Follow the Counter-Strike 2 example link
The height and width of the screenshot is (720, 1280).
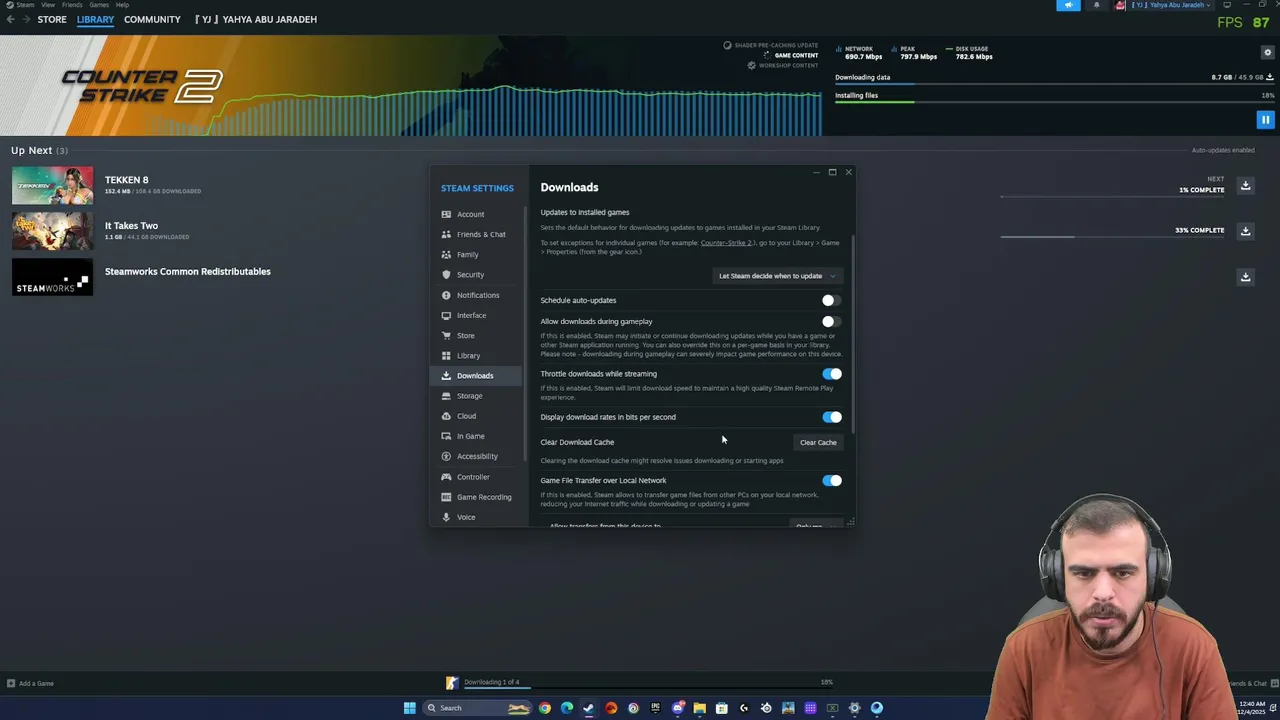click(726, 243)
